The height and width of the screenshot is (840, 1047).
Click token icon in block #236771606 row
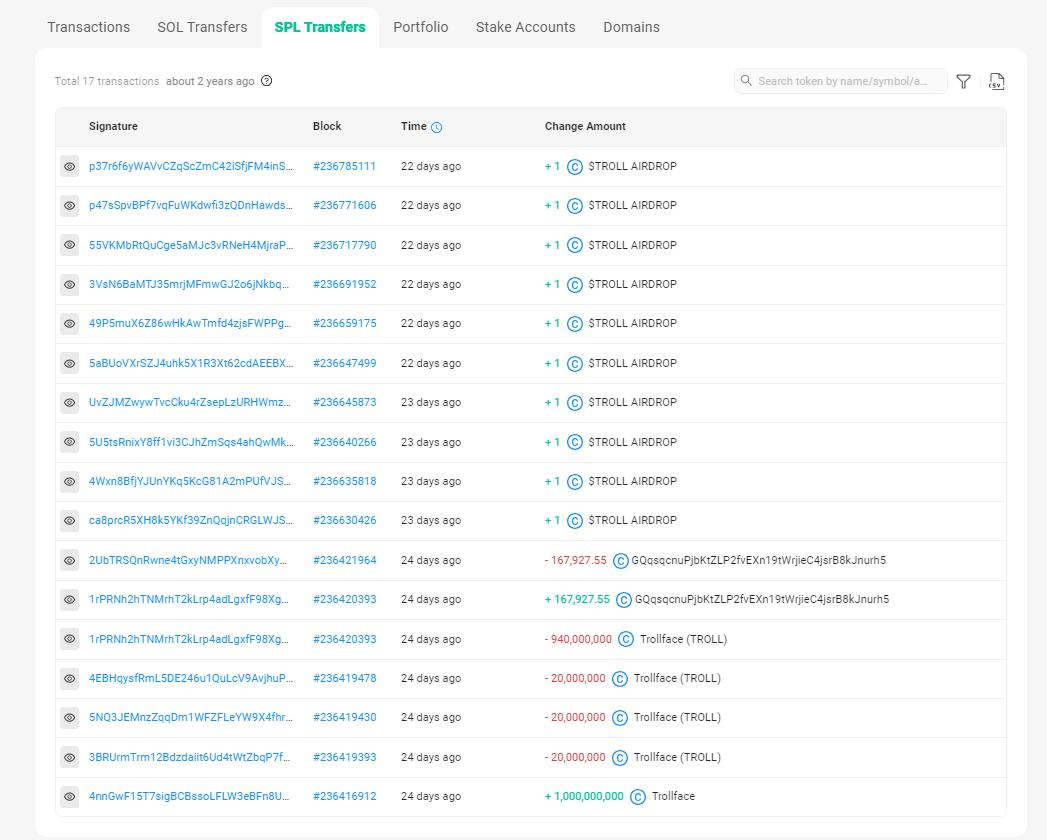coord(575,206)
